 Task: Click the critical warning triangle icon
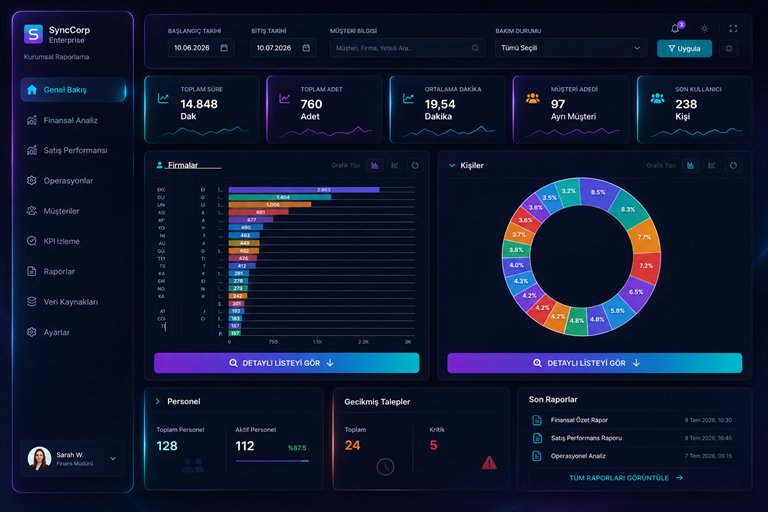[x=489, y=463]
